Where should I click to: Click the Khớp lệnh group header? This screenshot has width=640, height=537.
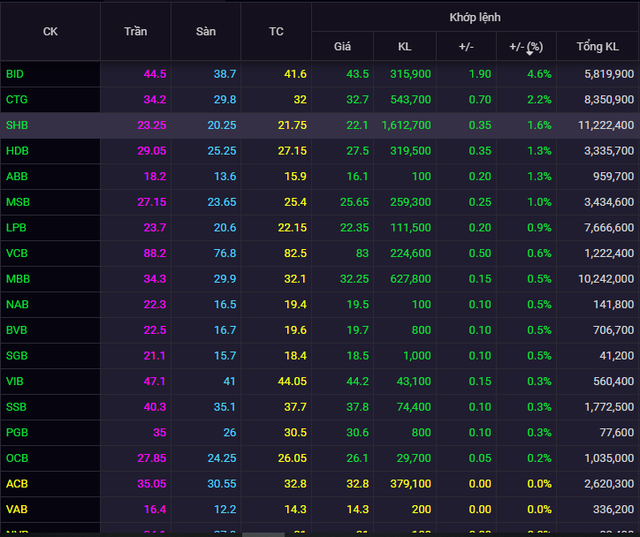click(475, 17)
